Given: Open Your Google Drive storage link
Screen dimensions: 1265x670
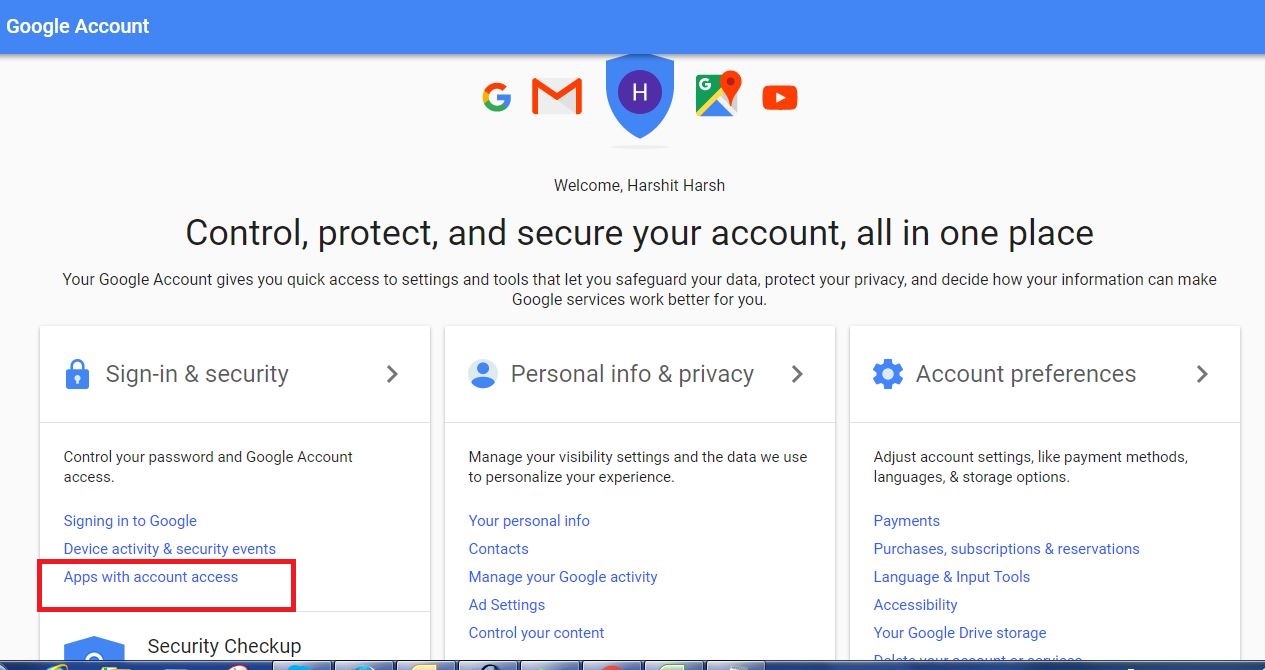Looking at the screenshot, I should 960,633.
